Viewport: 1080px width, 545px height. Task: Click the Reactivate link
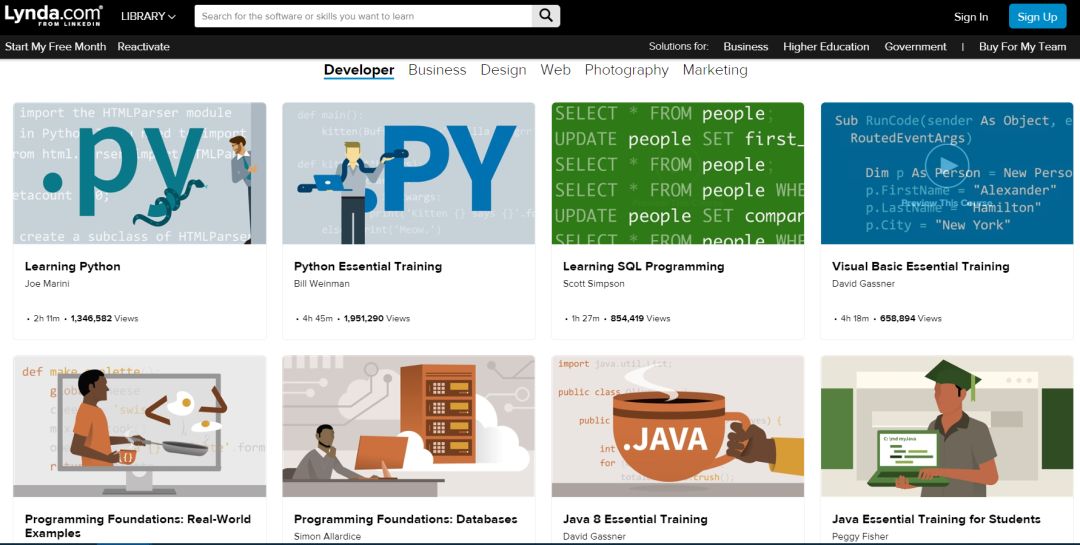pos(143,47)
